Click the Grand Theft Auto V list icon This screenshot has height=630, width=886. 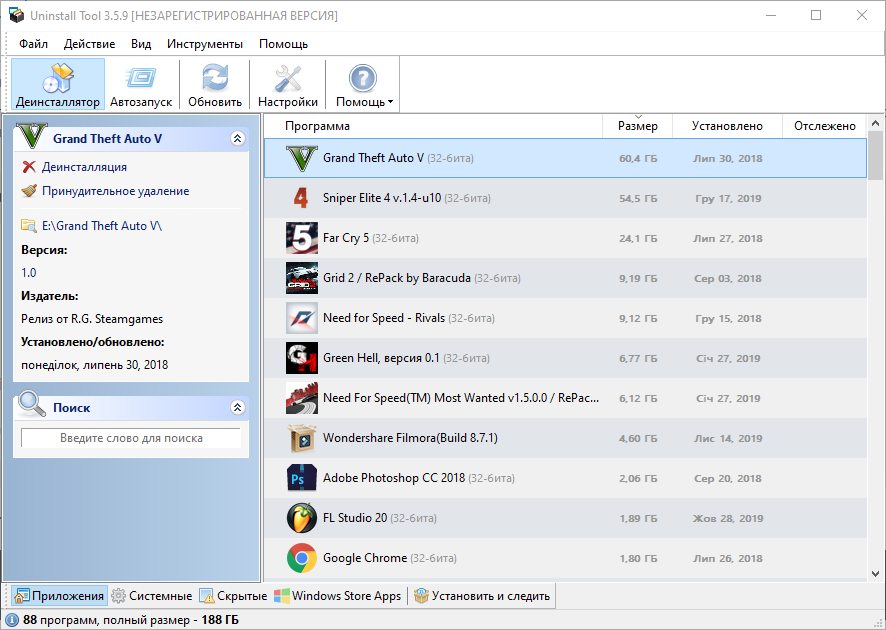point(302,158)
